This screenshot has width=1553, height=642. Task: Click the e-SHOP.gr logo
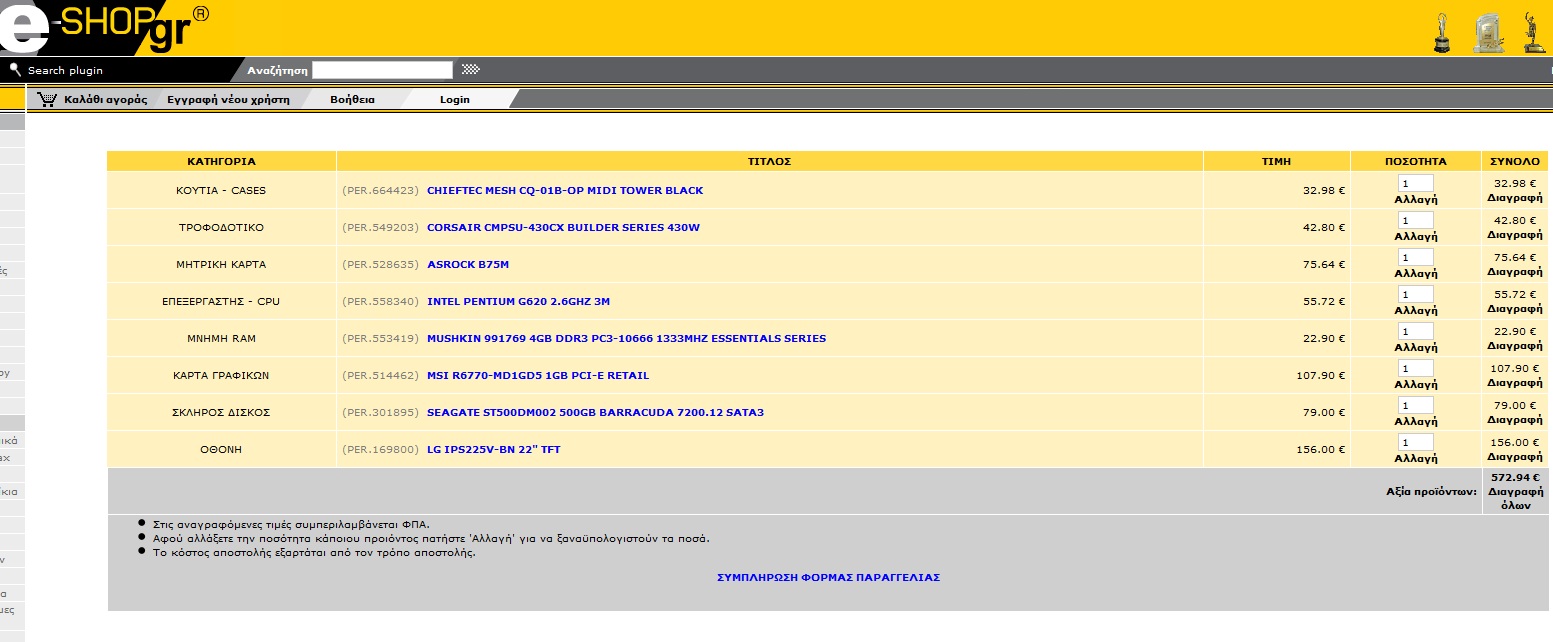tap(105, 28)
